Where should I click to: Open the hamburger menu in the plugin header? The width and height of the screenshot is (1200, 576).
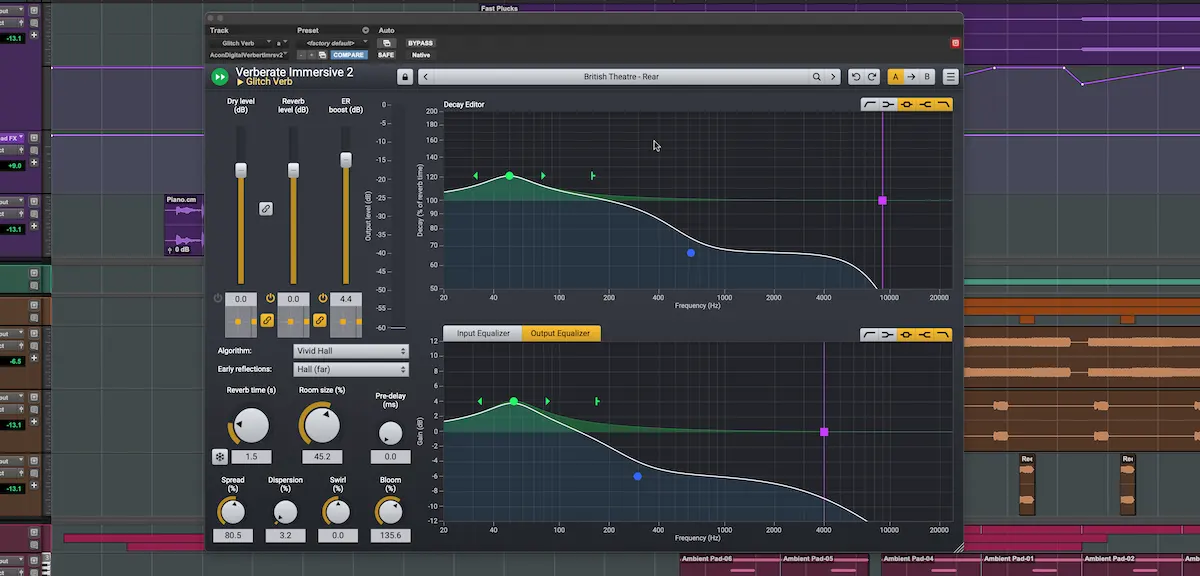tap(950, 77)
